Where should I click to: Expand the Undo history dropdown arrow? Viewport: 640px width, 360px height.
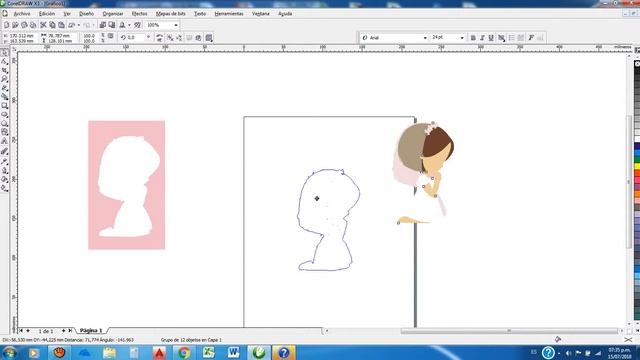point(79,25)
